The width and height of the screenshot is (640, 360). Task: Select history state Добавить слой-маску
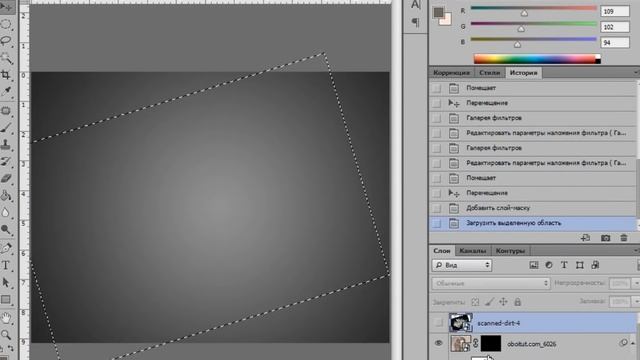[533, 208]
